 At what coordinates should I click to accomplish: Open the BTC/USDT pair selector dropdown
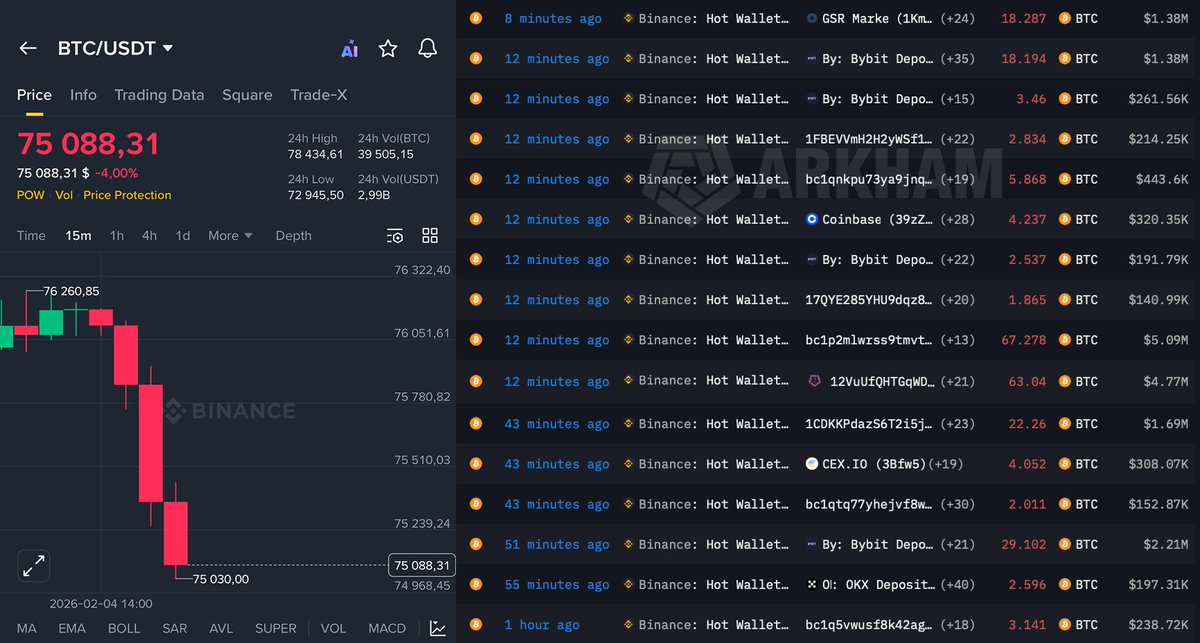116,48
